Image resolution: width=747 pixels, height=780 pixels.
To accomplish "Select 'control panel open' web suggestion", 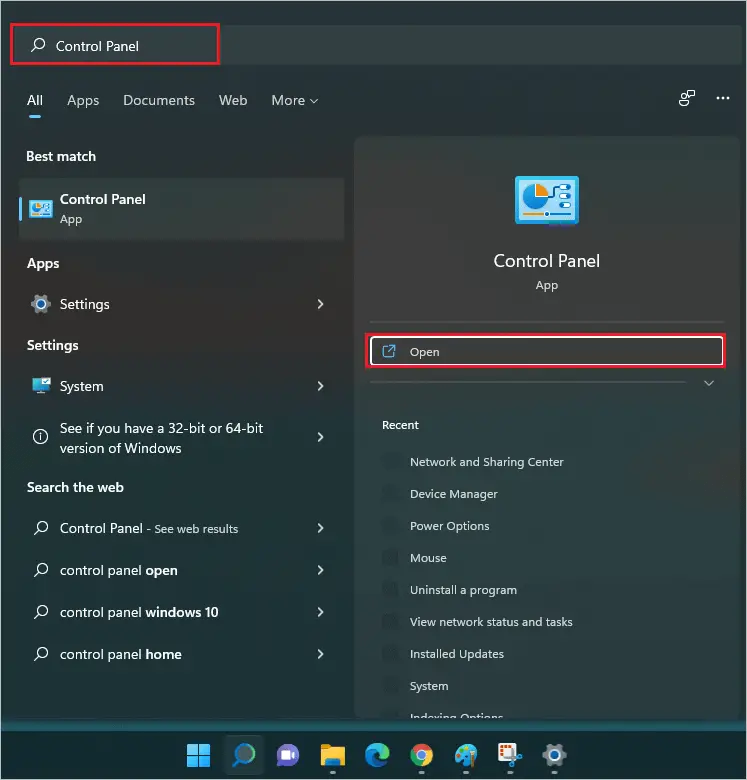I will [x=182, y=570].
